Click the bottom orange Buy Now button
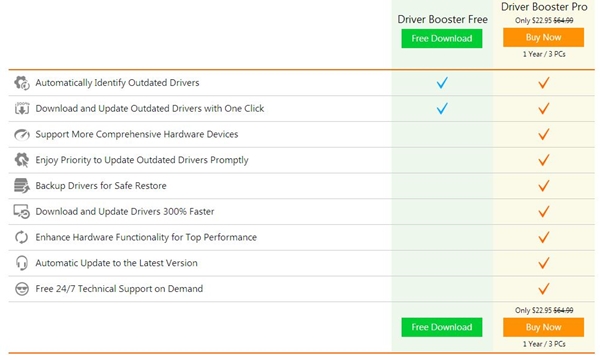The image size is (600, 360). [543, 327]
